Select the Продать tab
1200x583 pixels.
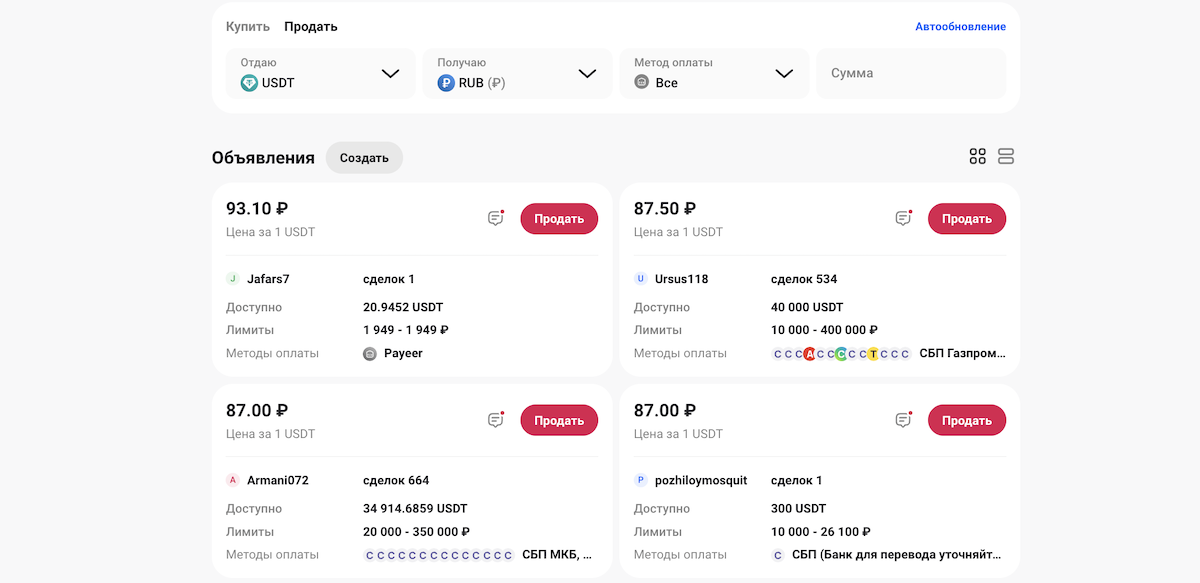[x=310, y=26]
